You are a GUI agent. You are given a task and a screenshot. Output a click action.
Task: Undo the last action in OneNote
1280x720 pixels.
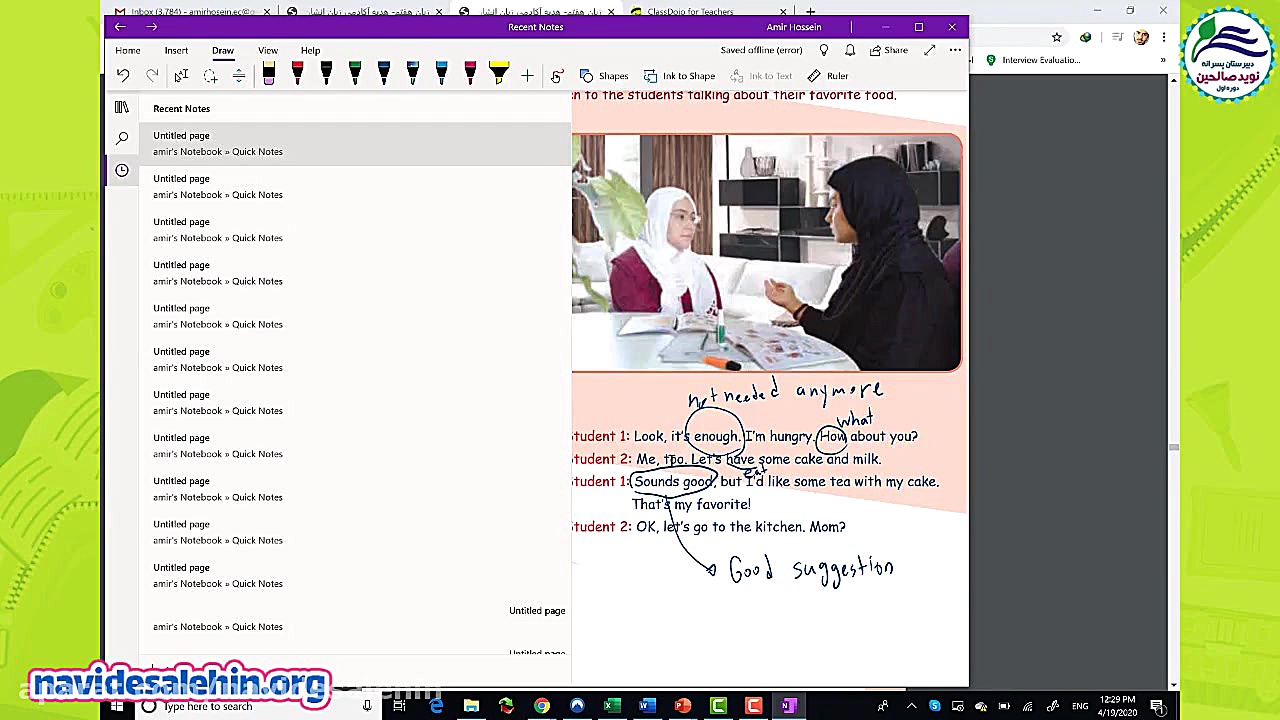point(123,76)
